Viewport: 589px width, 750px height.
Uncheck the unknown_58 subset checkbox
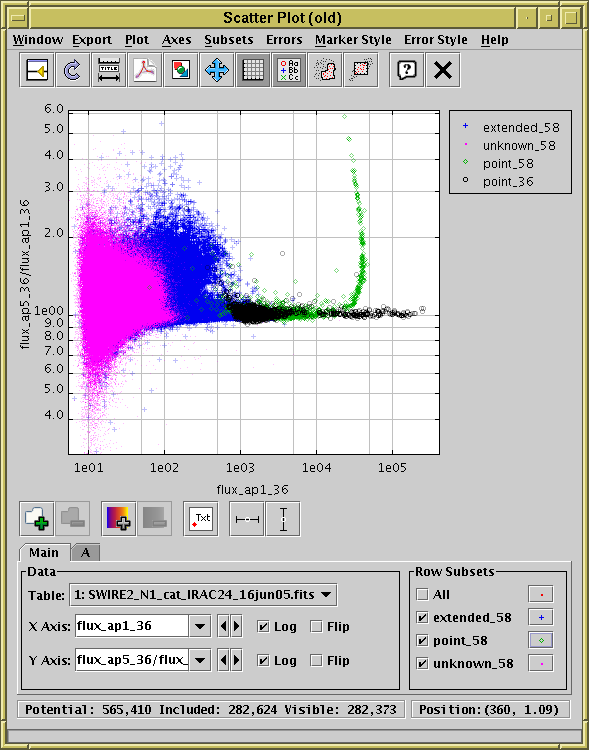pyautogui.click(x=422, y=663)
